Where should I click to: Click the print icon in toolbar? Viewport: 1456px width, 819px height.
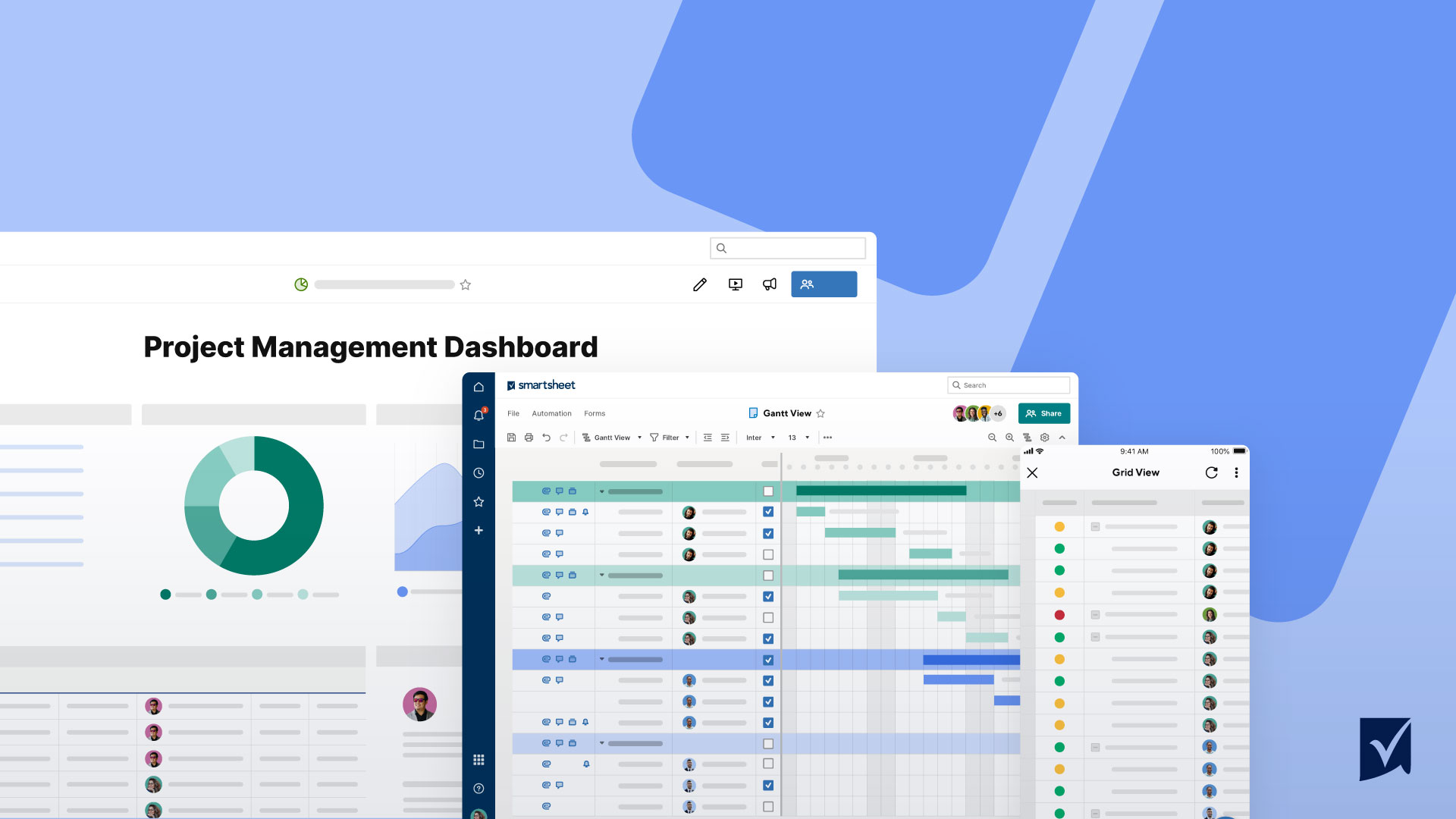[x=529, y=438]
